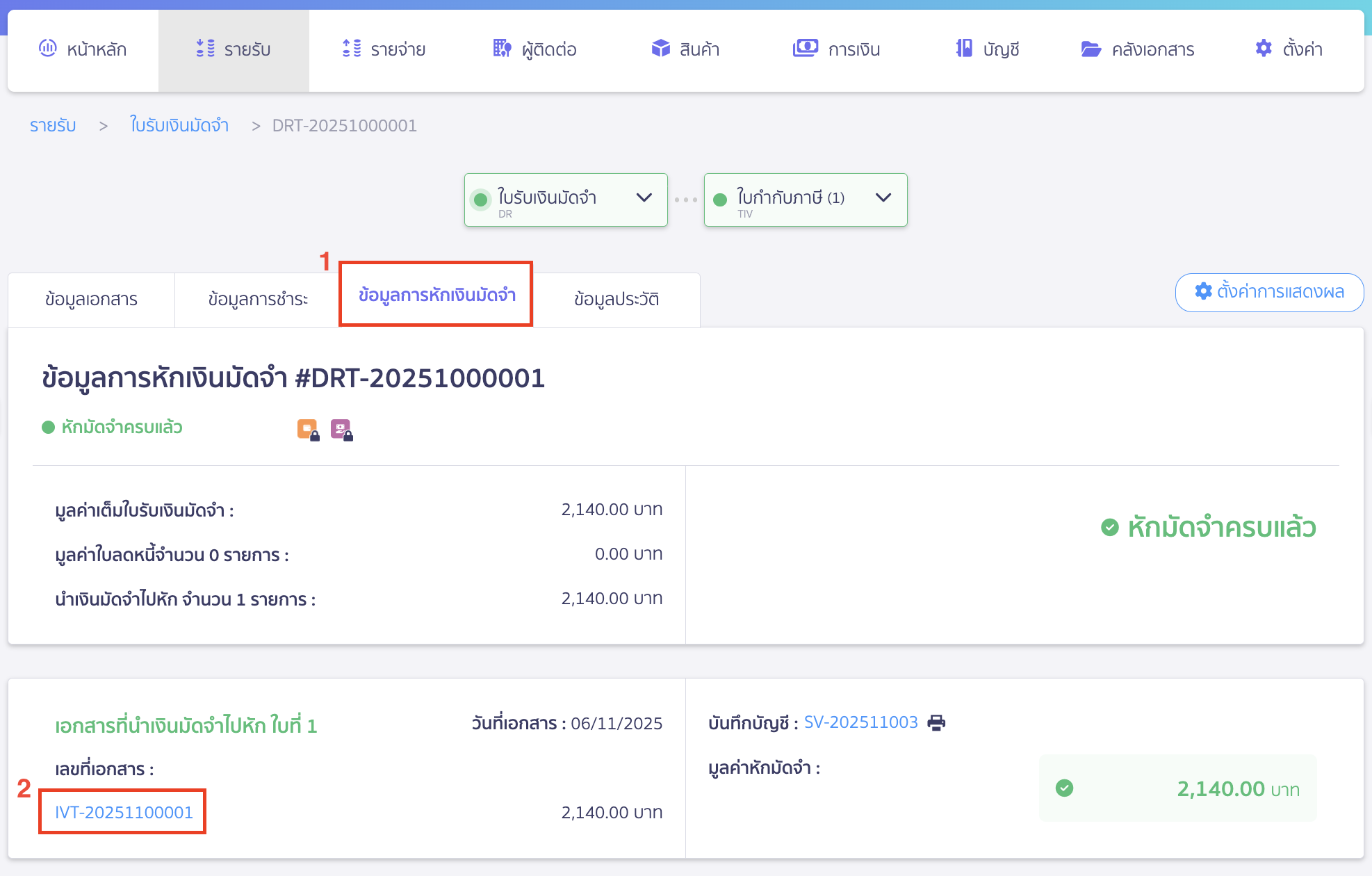
Task: Click the purple locked document icon
Action: (341, 430)
